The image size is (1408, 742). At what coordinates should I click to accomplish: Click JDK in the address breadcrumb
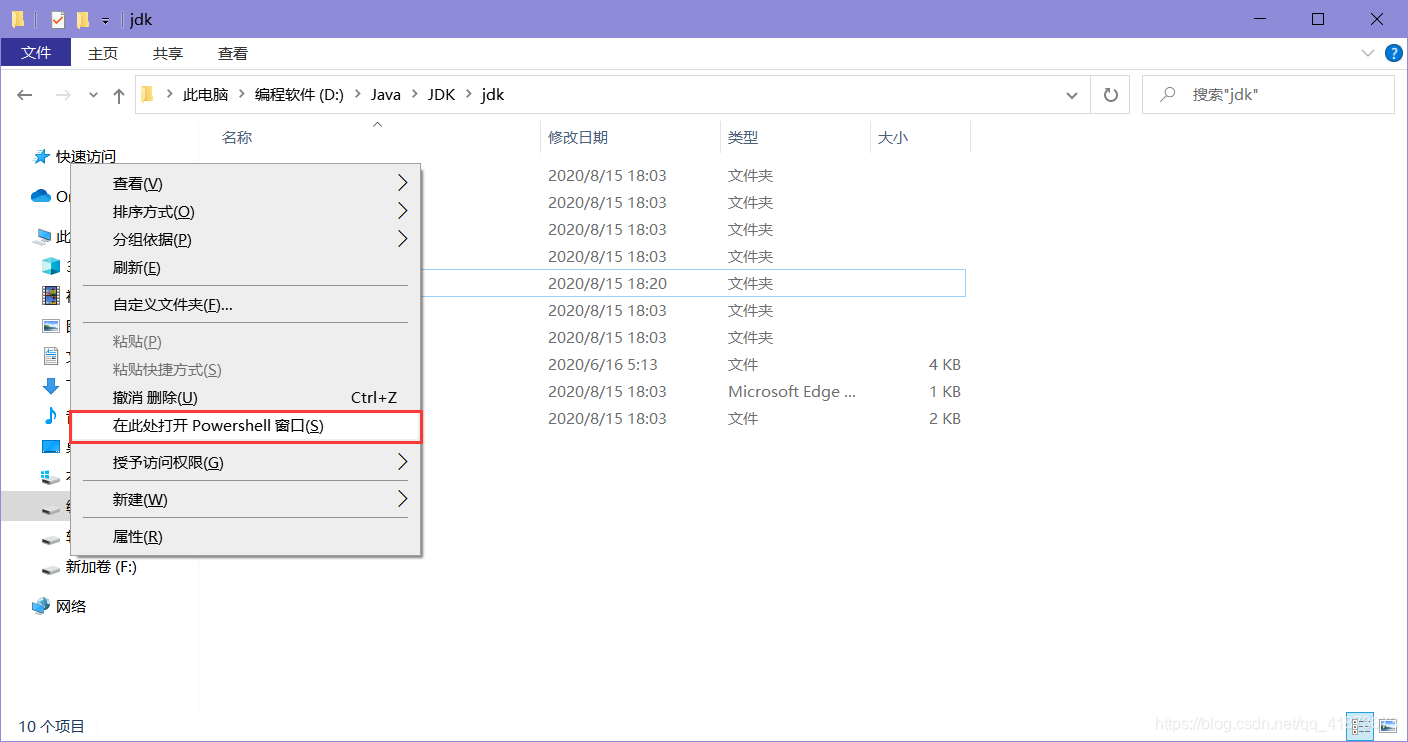coord(441,95)
